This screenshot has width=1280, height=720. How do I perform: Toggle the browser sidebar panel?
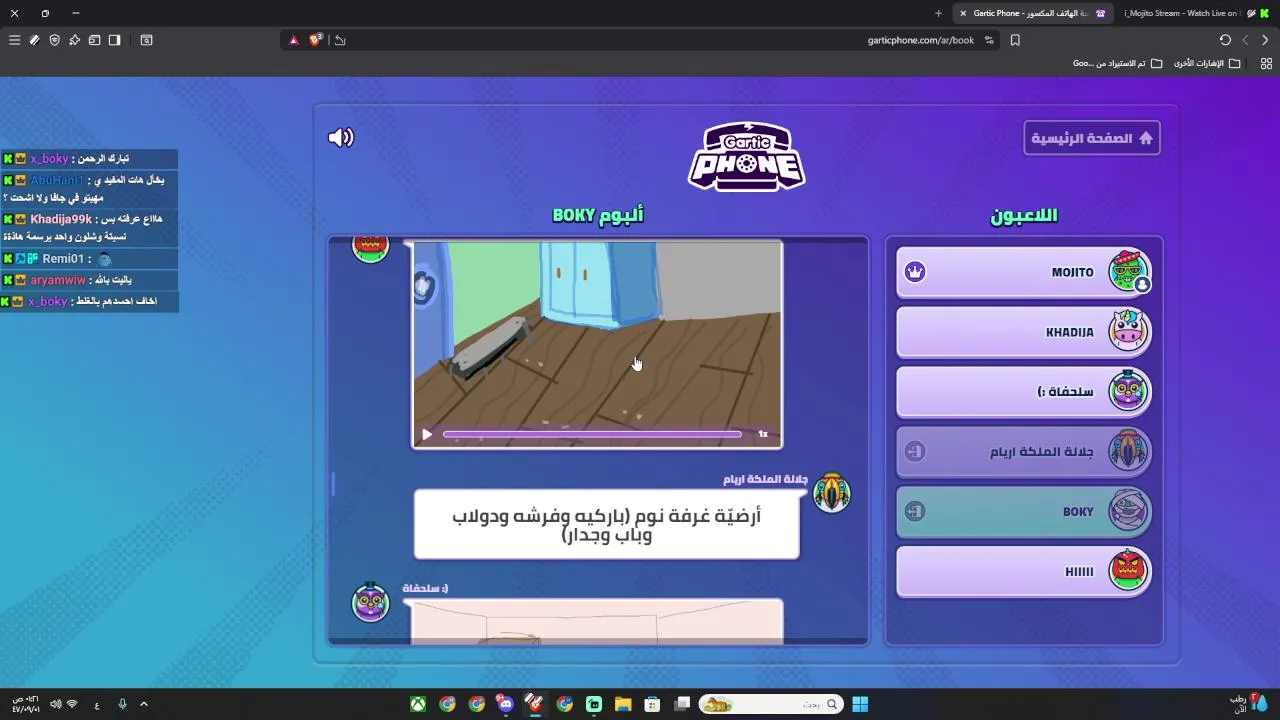click(114, 40)
